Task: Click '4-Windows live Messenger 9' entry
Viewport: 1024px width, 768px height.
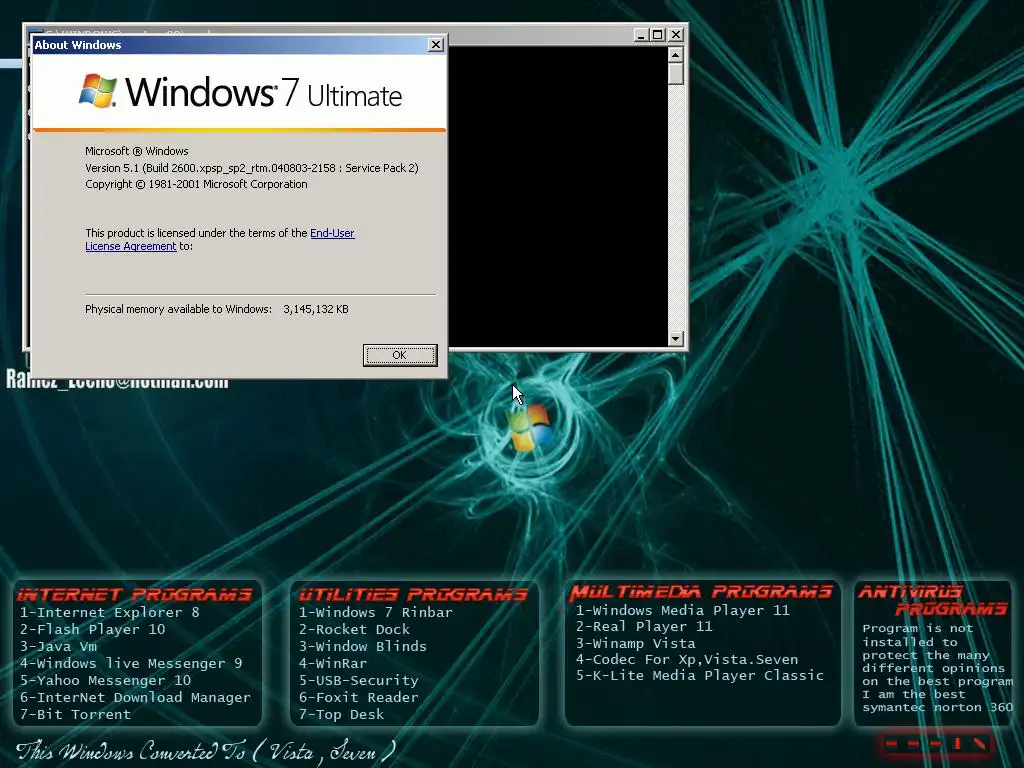Action: pyautogui.click(x=131, y=663)
